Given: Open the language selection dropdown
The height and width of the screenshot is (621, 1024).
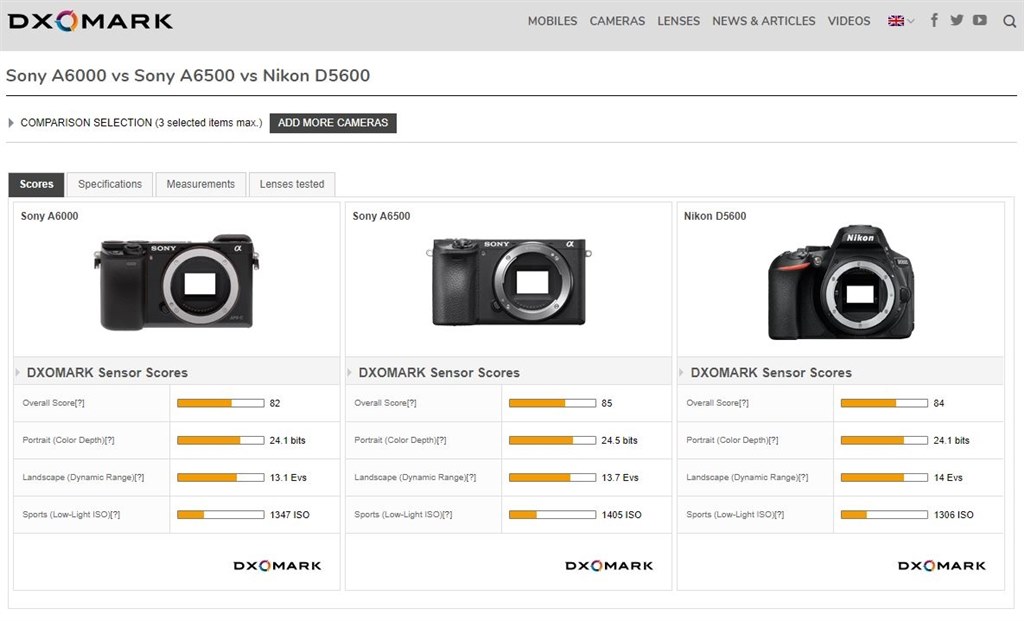Looking at the screenshot, I should (899, 20).
